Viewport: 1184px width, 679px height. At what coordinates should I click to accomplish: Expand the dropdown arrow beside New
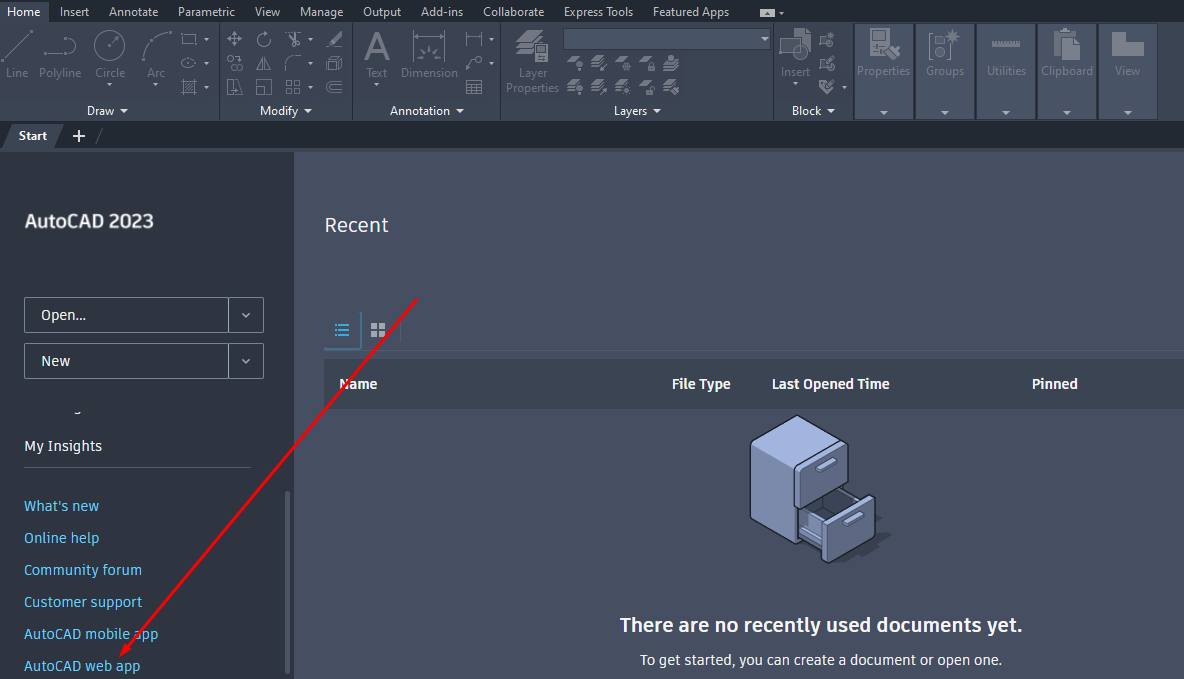[246, 361]
